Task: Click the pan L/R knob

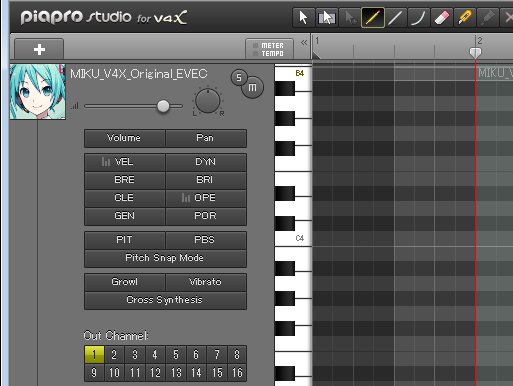Action: coord(207,101)
